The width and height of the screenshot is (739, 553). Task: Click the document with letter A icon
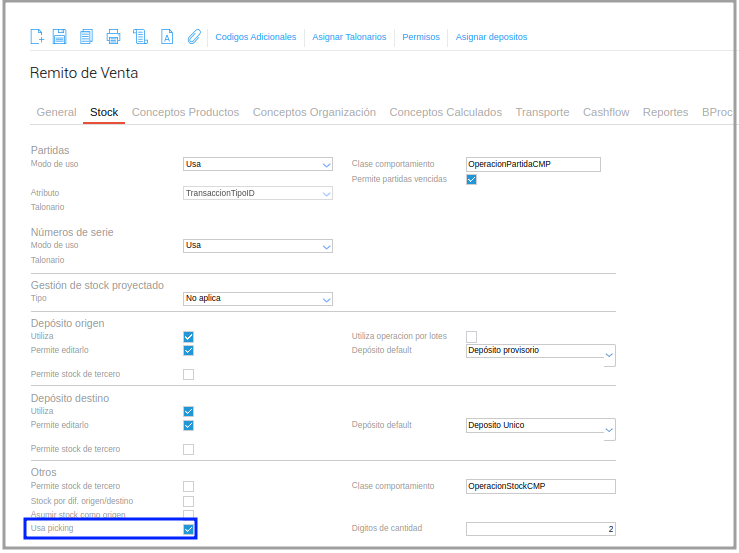167,36
